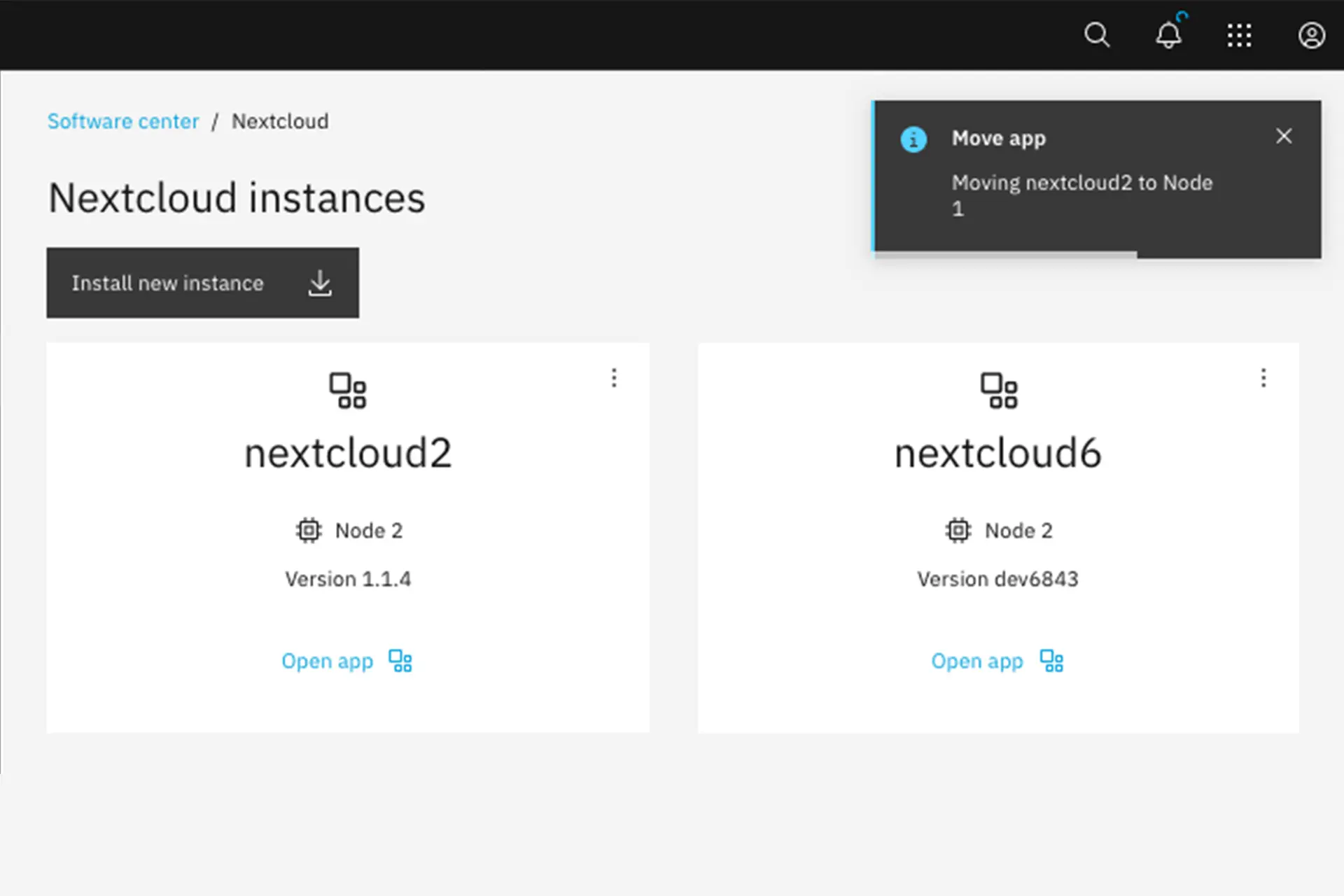Click the Version dev6843 text

(998, 579)
